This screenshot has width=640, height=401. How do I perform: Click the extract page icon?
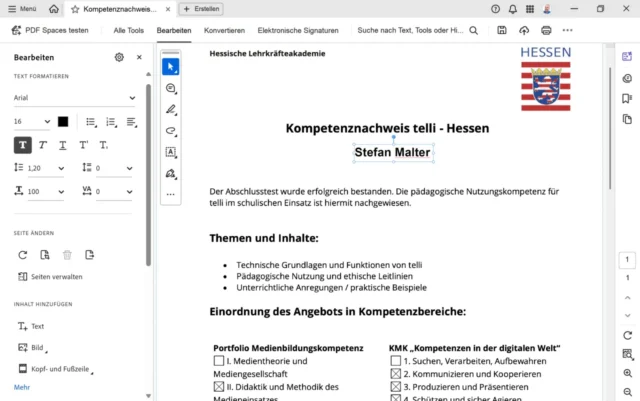coord(45,255)
